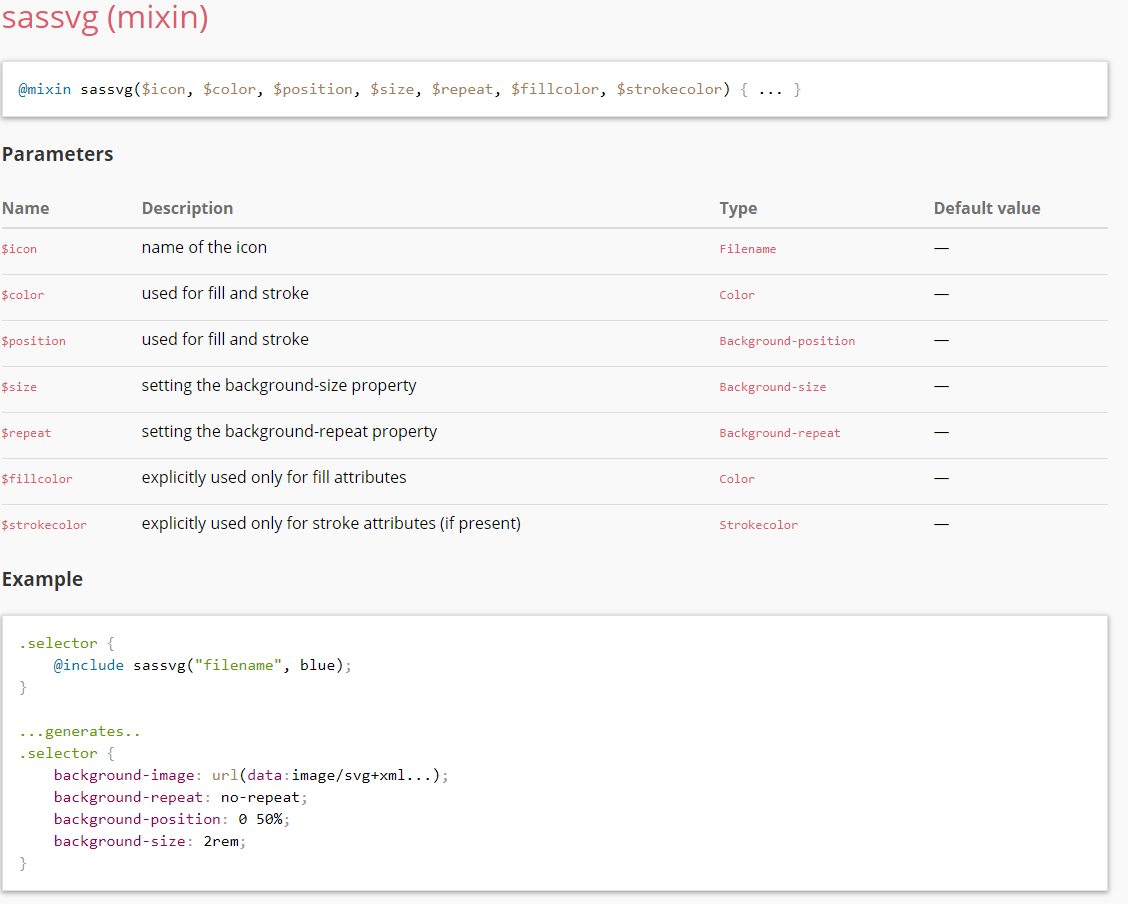The image size is (1128, 904).
Task: Select the '$icon' parameter name cell
Action: (x=19, y=249)
